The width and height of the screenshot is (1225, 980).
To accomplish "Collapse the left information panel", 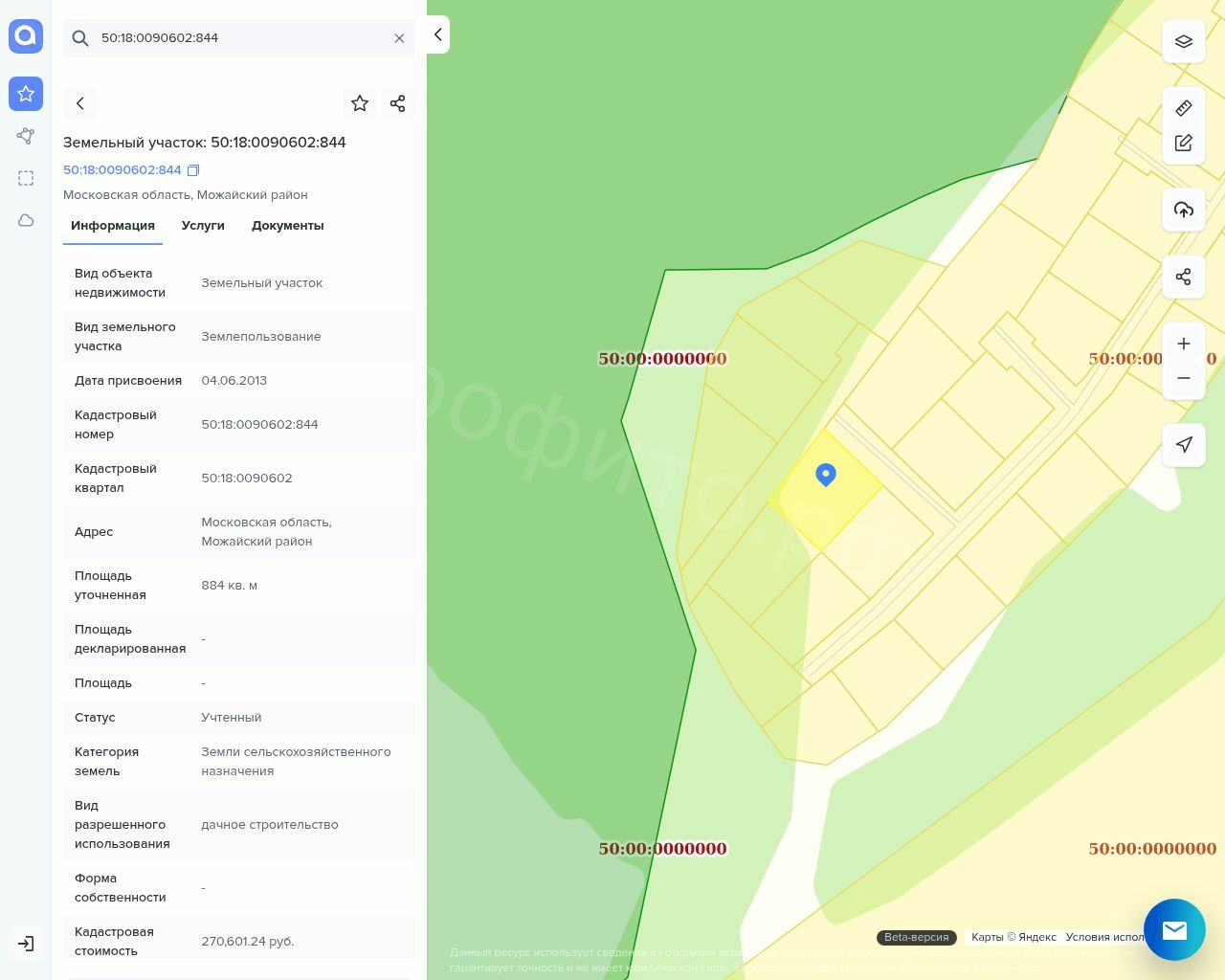I will (x=437, y=35).
